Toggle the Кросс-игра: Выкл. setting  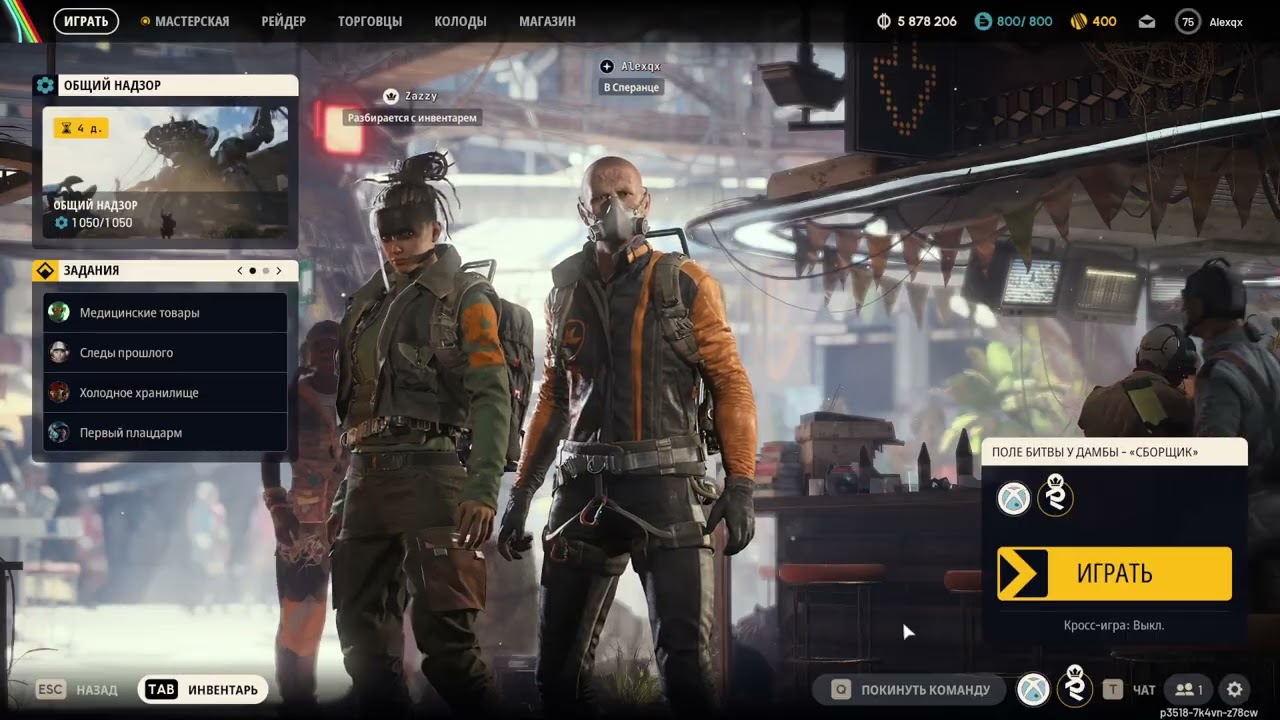1114,625
